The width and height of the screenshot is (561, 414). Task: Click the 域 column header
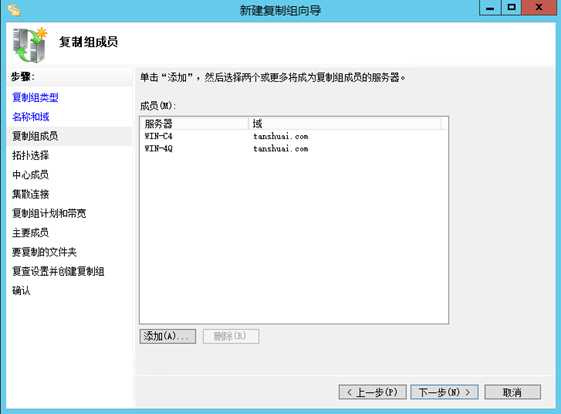pyautogui.click(x=345, y=124)
